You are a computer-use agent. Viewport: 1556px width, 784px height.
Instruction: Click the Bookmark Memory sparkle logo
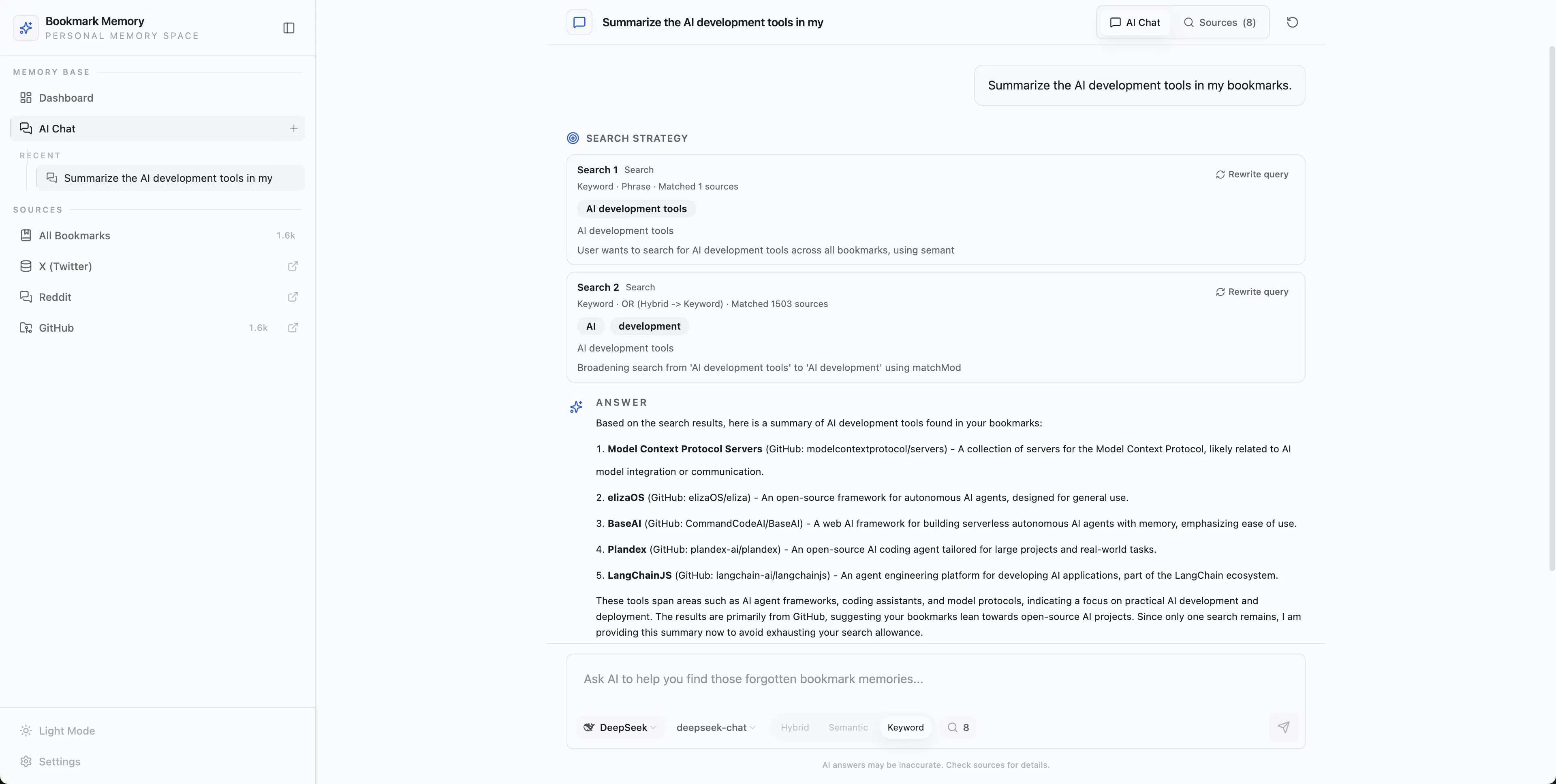[26, 28]
